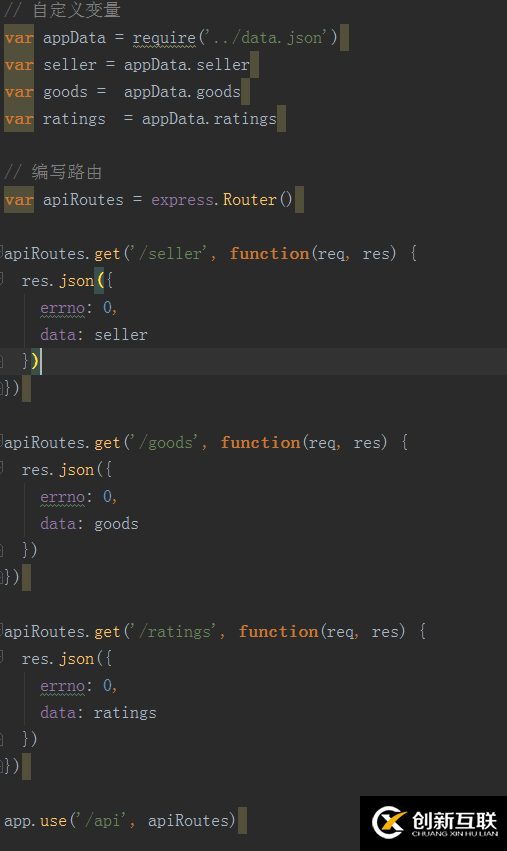Click 'appData.ratings' in the ratings declaration
Viewport: 507px width, 851px height.
[210, 119]
